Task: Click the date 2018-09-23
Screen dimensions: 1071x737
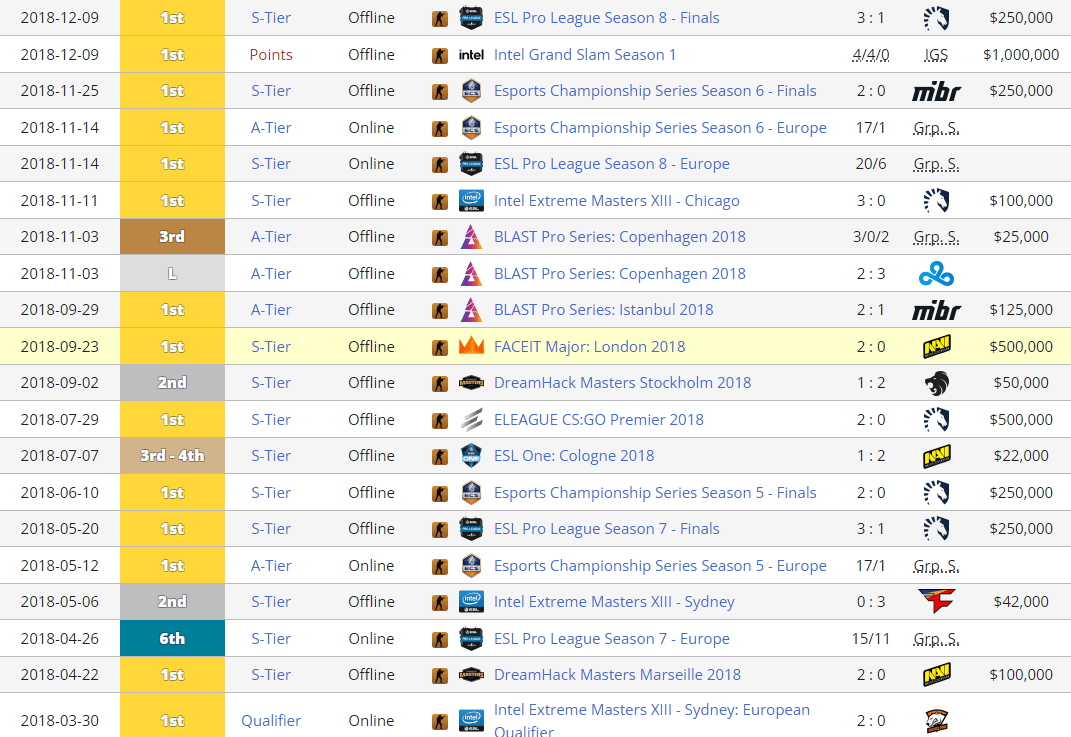Action: (59, 346)
